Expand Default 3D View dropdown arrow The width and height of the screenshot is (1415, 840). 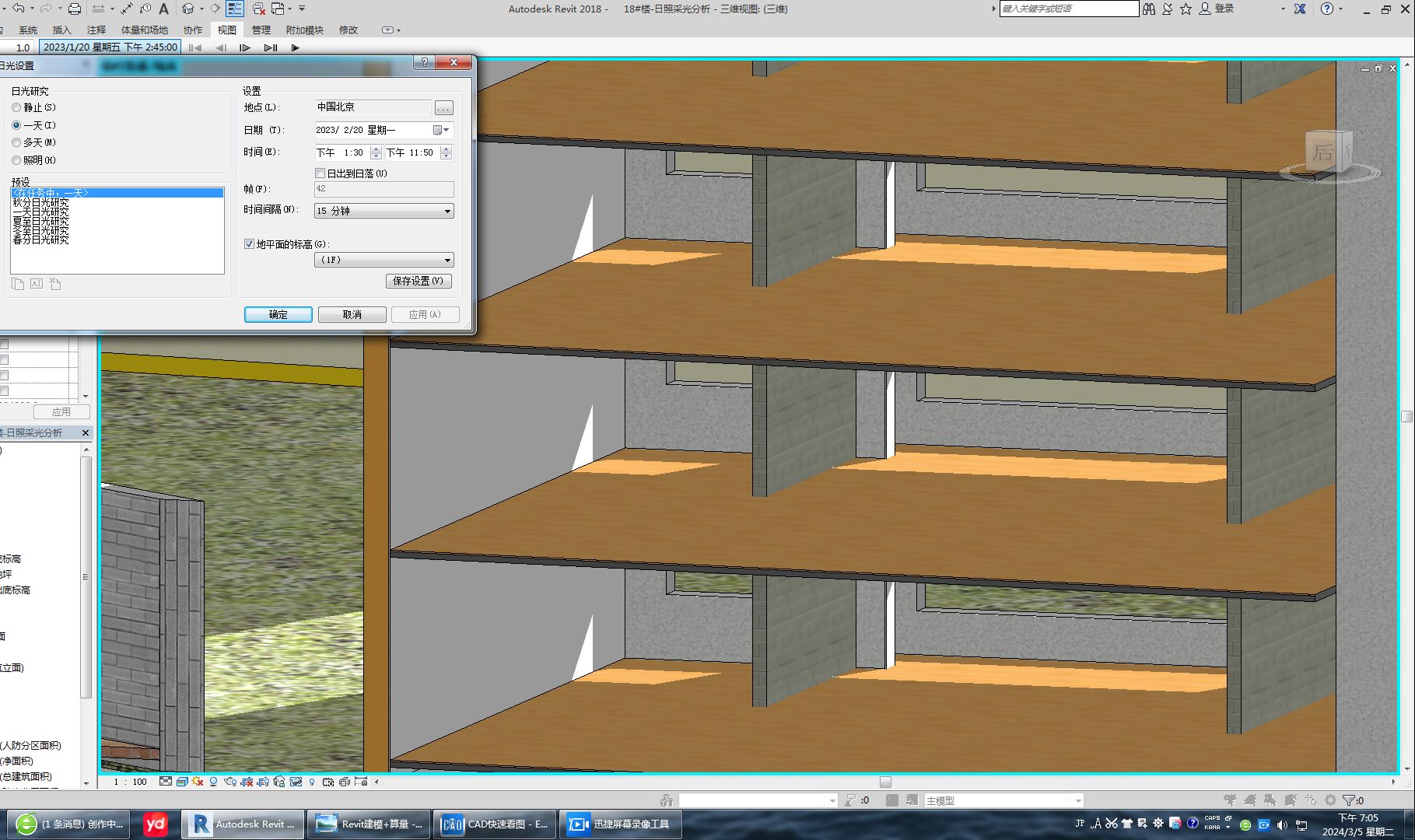pyautogui.click(x=201, y=9)
